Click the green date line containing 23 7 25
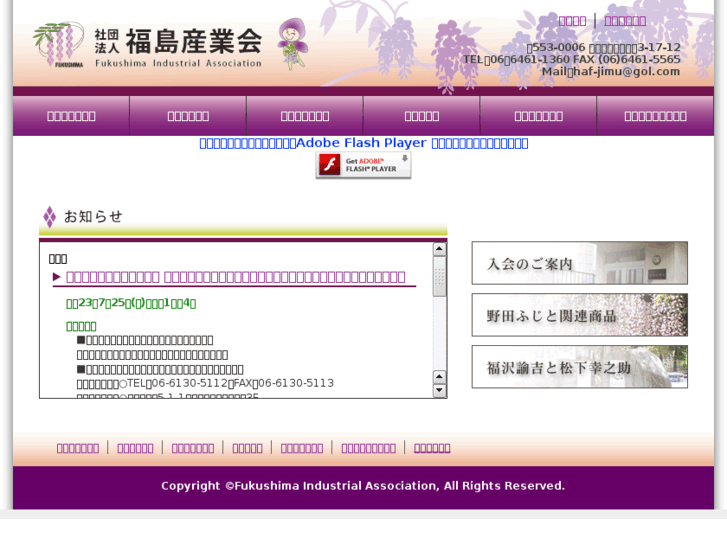The width and height of the screenshot is (727, 545). click(x=131, y=303)
